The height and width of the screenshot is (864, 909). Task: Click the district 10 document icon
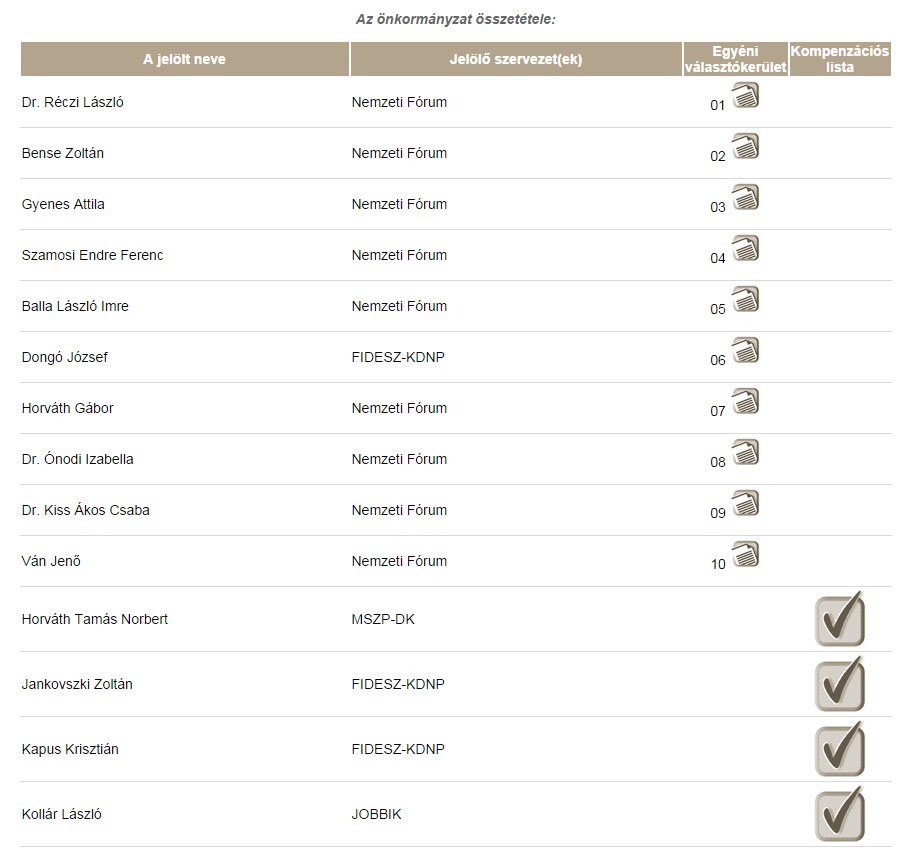(746, 555)
